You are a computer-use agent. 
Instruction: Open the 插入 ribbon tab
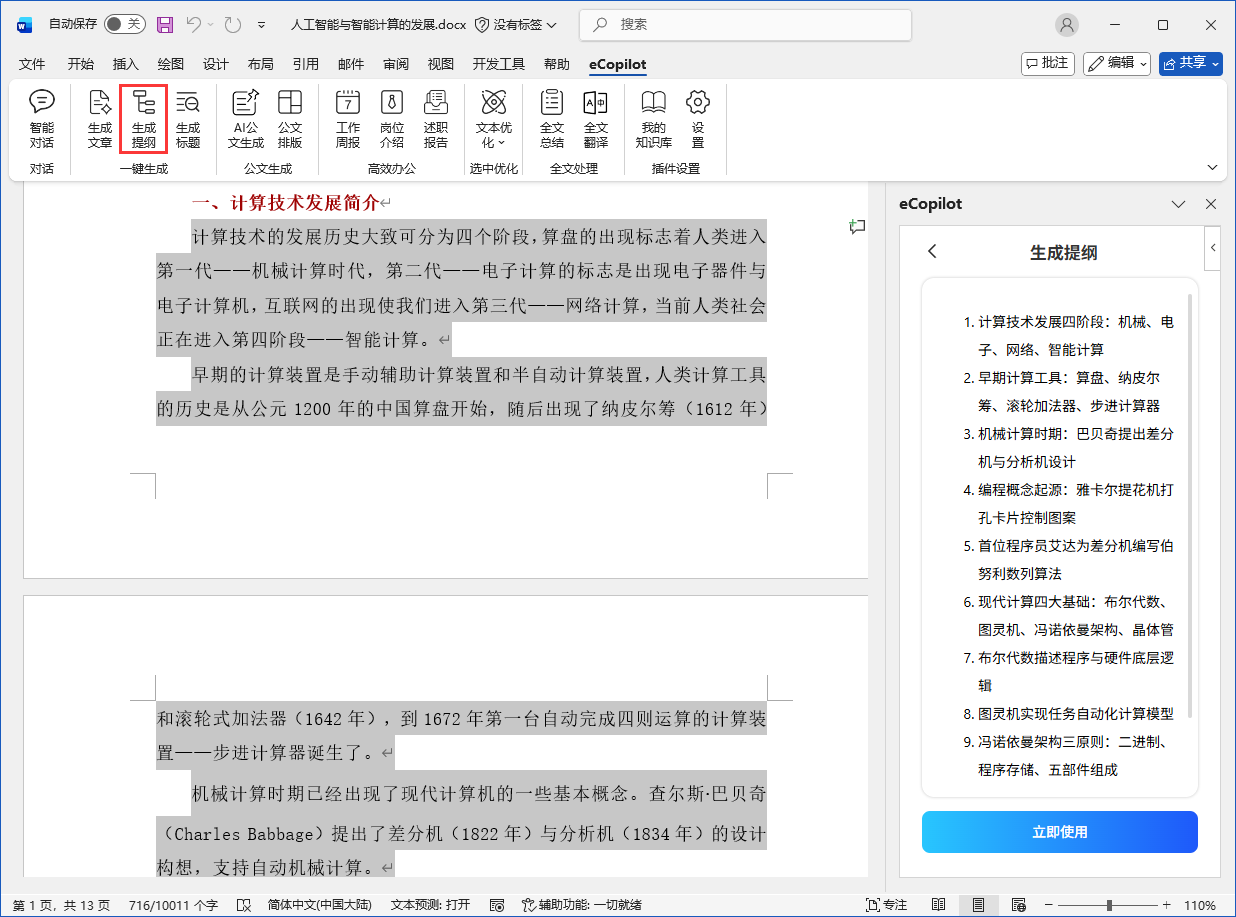(x=126, y=64)
